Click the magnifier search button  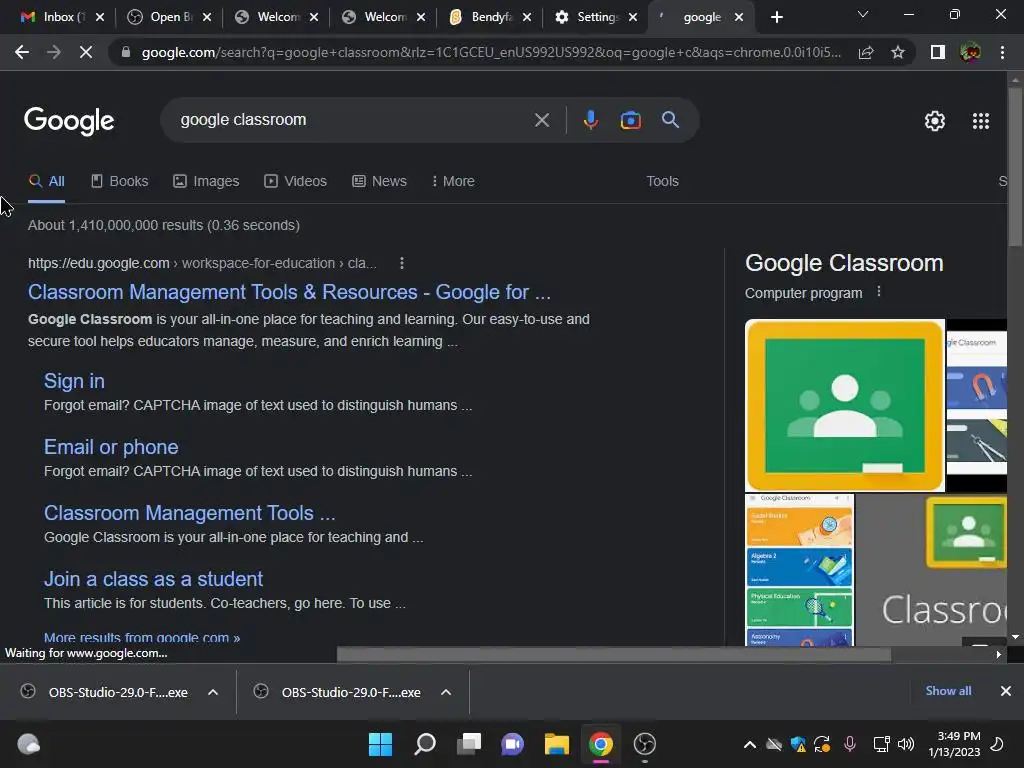click(x=670, y=120)
